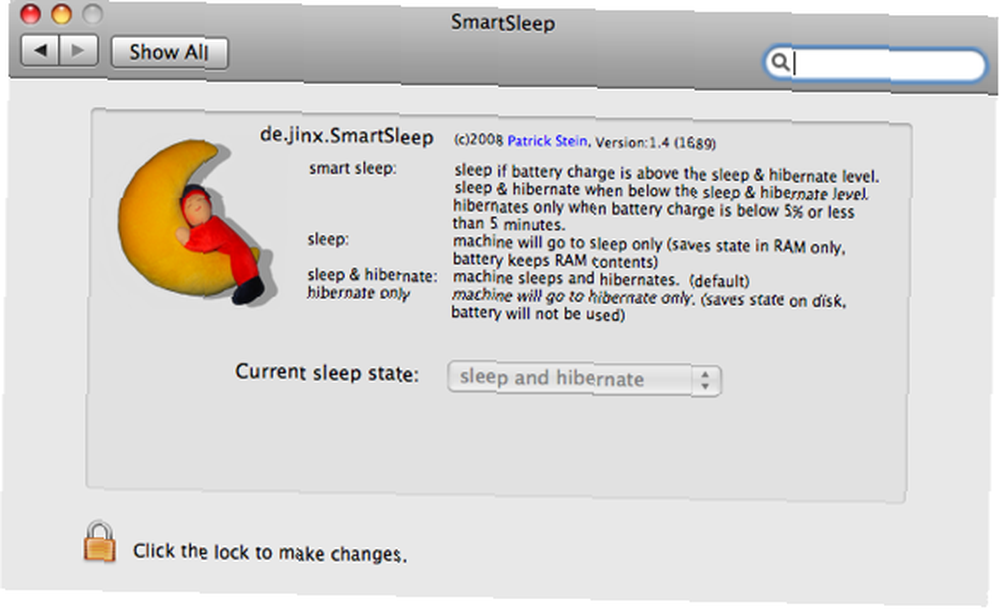The image size is (1000, 609).
Task: Click the 'sleep & hibernate:' label
Action: pyautogui.click(x=372, y=275)
